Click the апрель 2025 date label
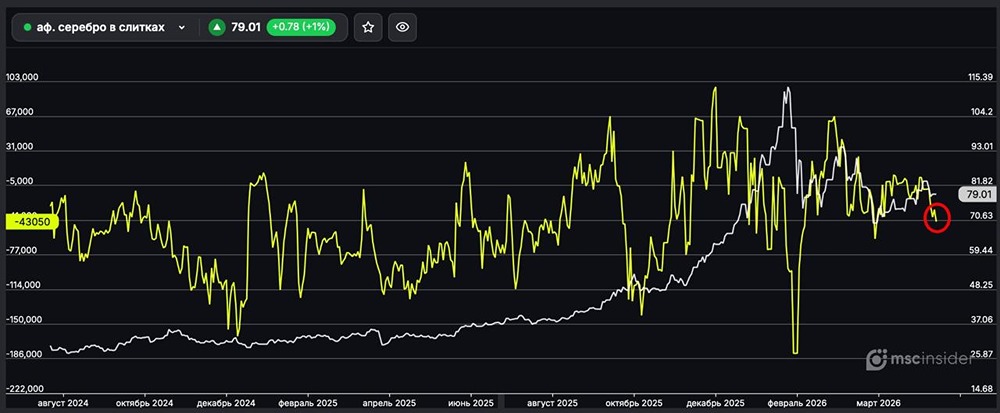The image size is (1000, 413). 389,403
